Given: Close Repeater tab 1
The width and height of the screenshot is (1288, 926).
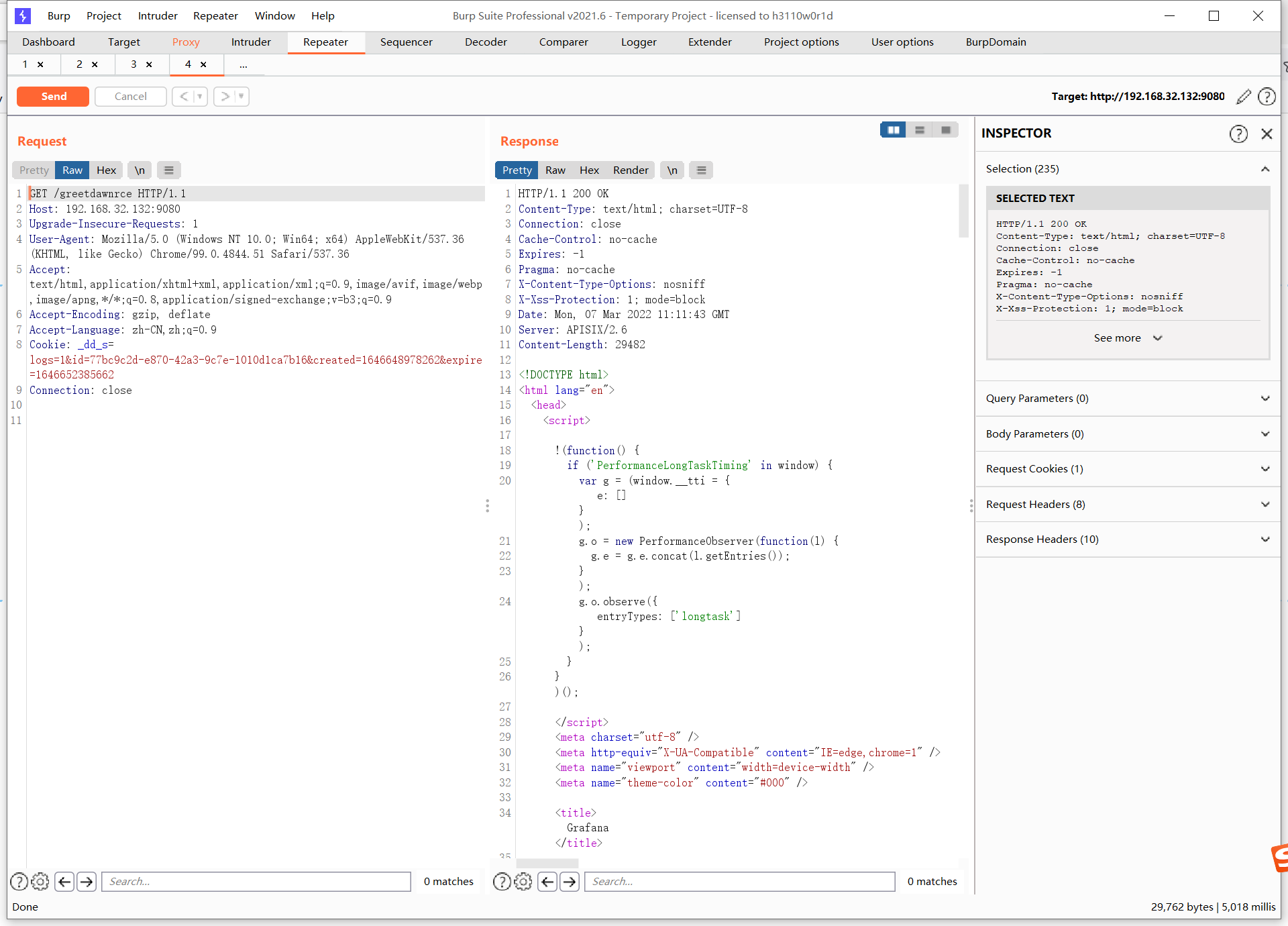Looking at the screenshot, I should [x=40, y=64].
